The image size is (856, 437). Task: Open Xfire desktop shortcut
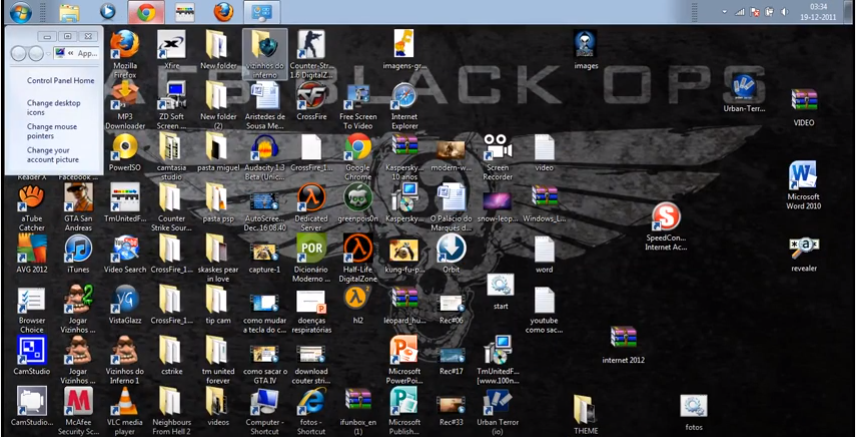tap(171, 50)
